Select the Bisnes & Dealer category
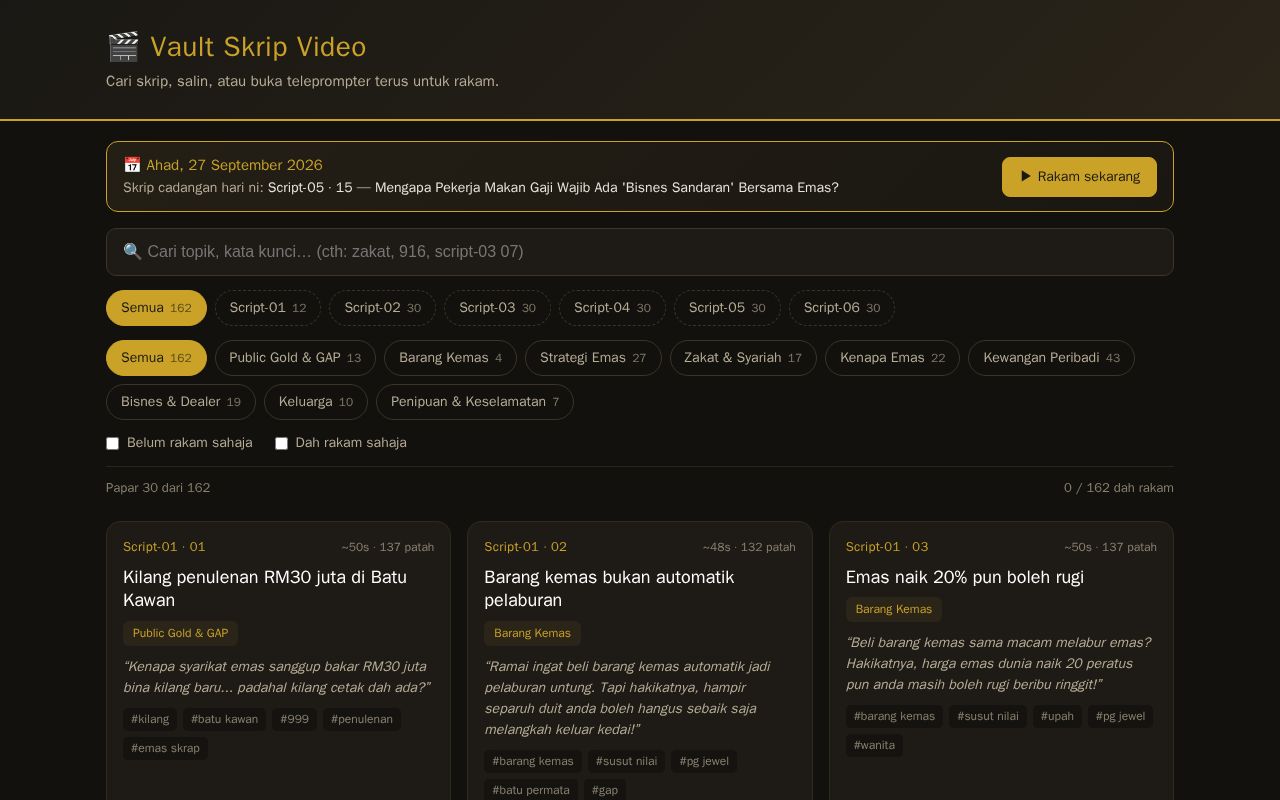The height and width of the screenshot is (800, 1280). click(181, 402)
